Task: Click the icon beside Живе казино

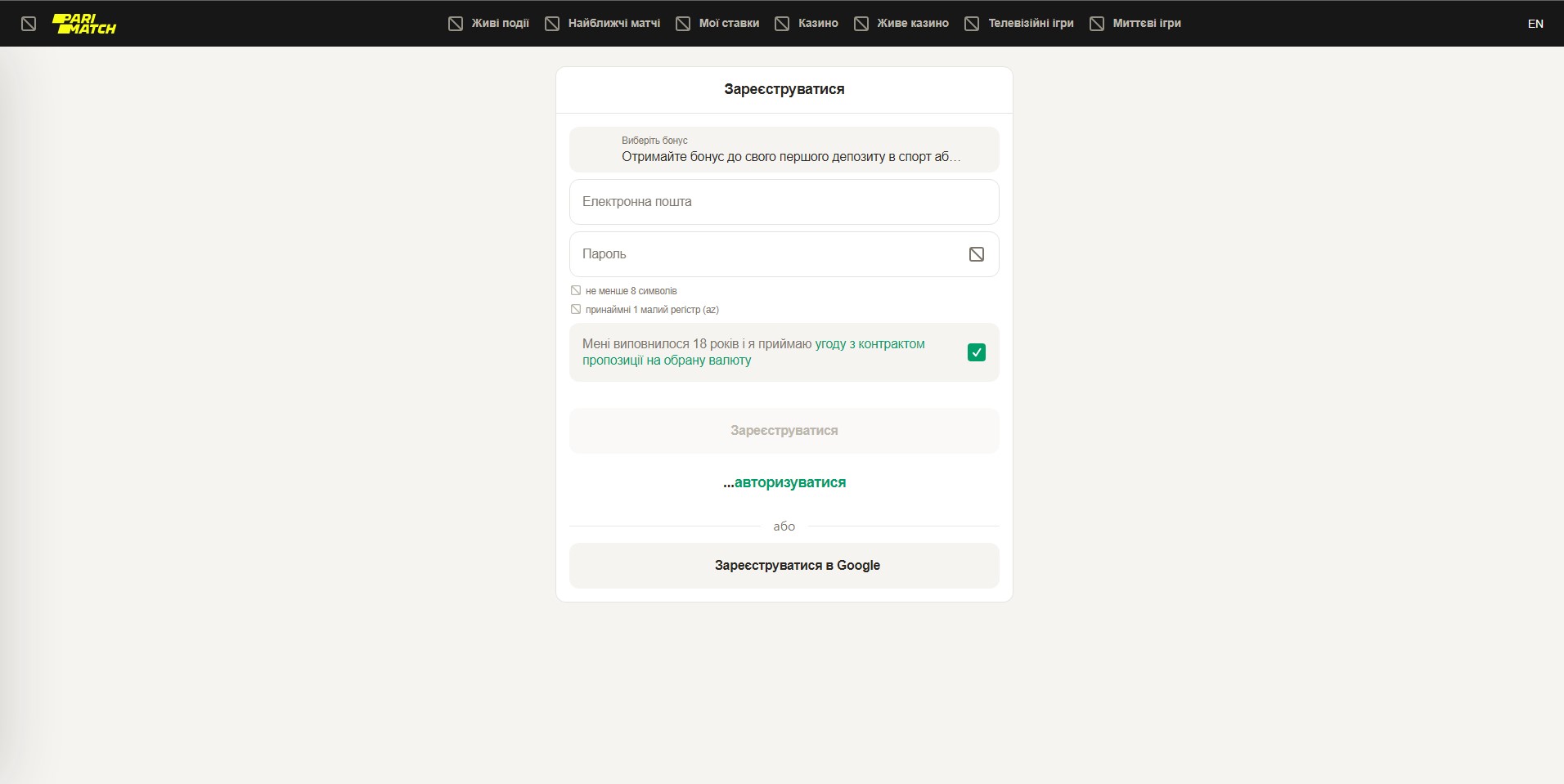Action: [x=861, y=24]
